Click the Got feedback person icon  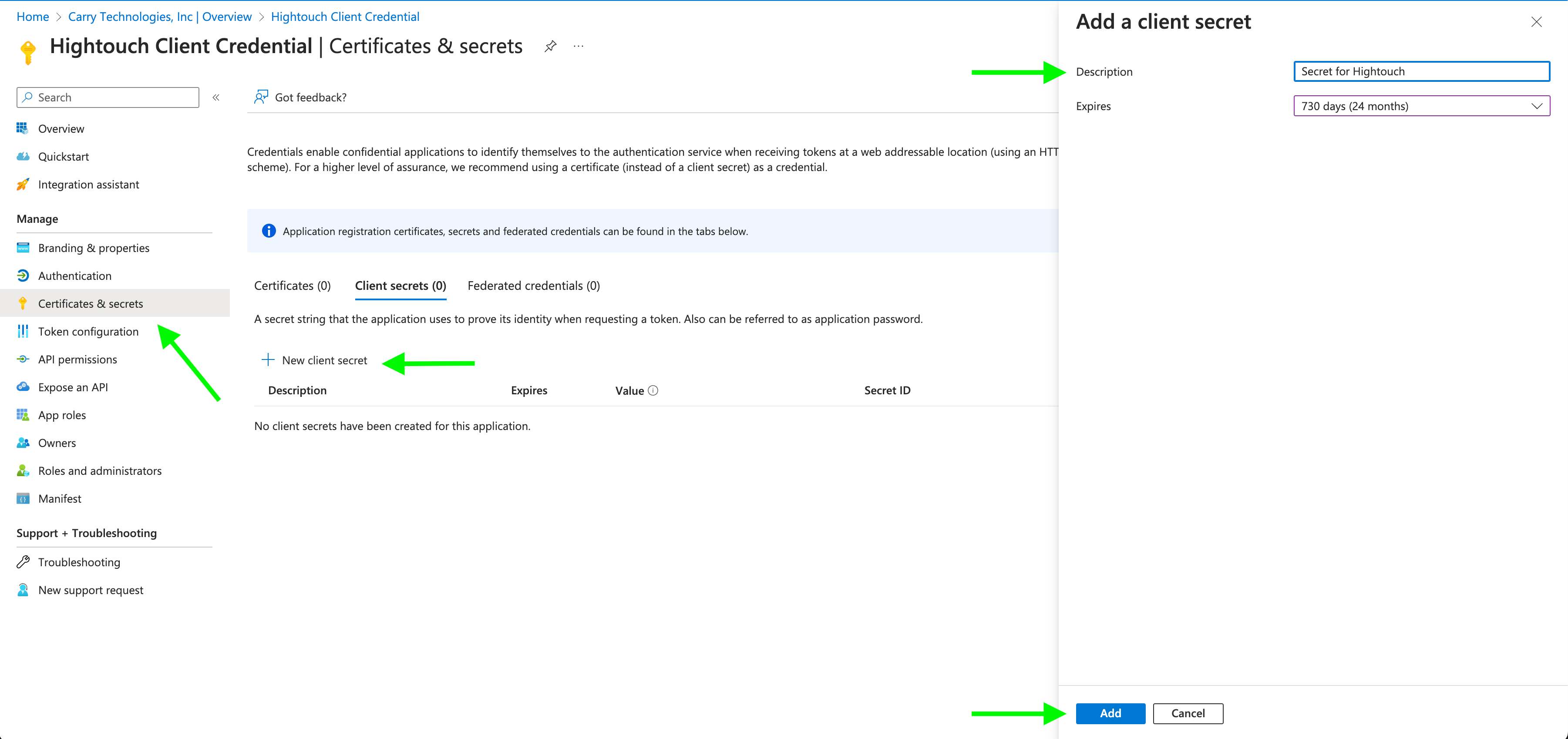[x=260, y=97]
